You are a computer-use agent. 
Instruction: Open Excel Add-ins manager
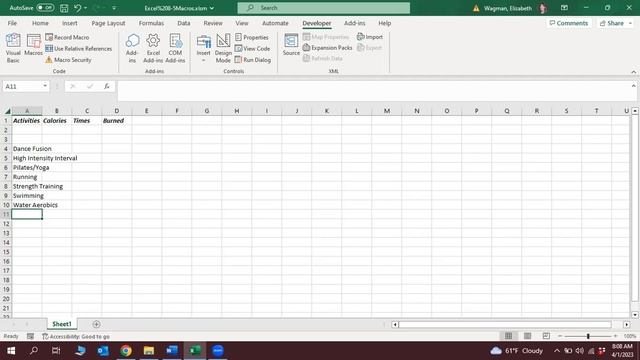point(153,48)
